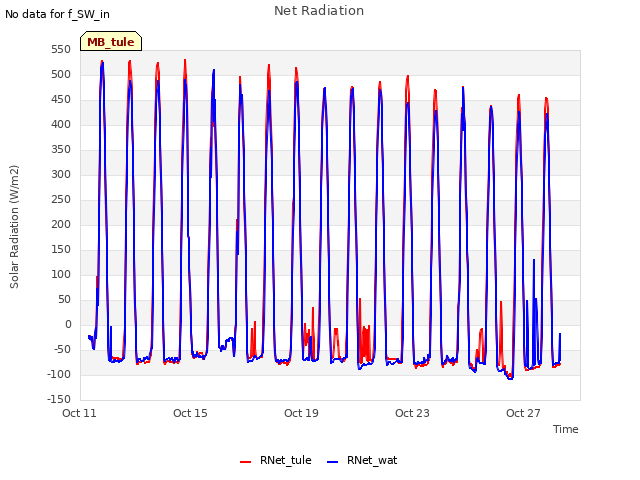The image size is (640, 480).
Task: Toggle the RNet_tule legend entry
Action: [276, 460]
